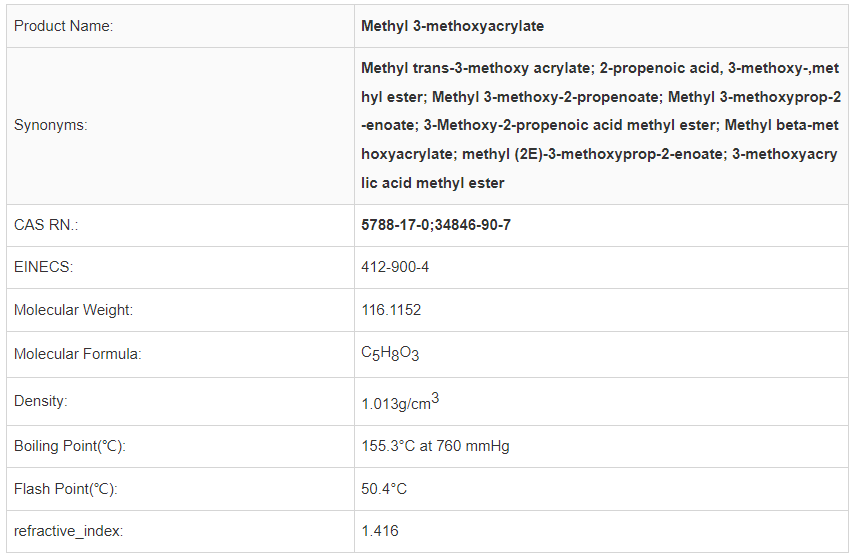Click density value 1.013g/cm3
This screenshot has height=560, width=852.
400,403
